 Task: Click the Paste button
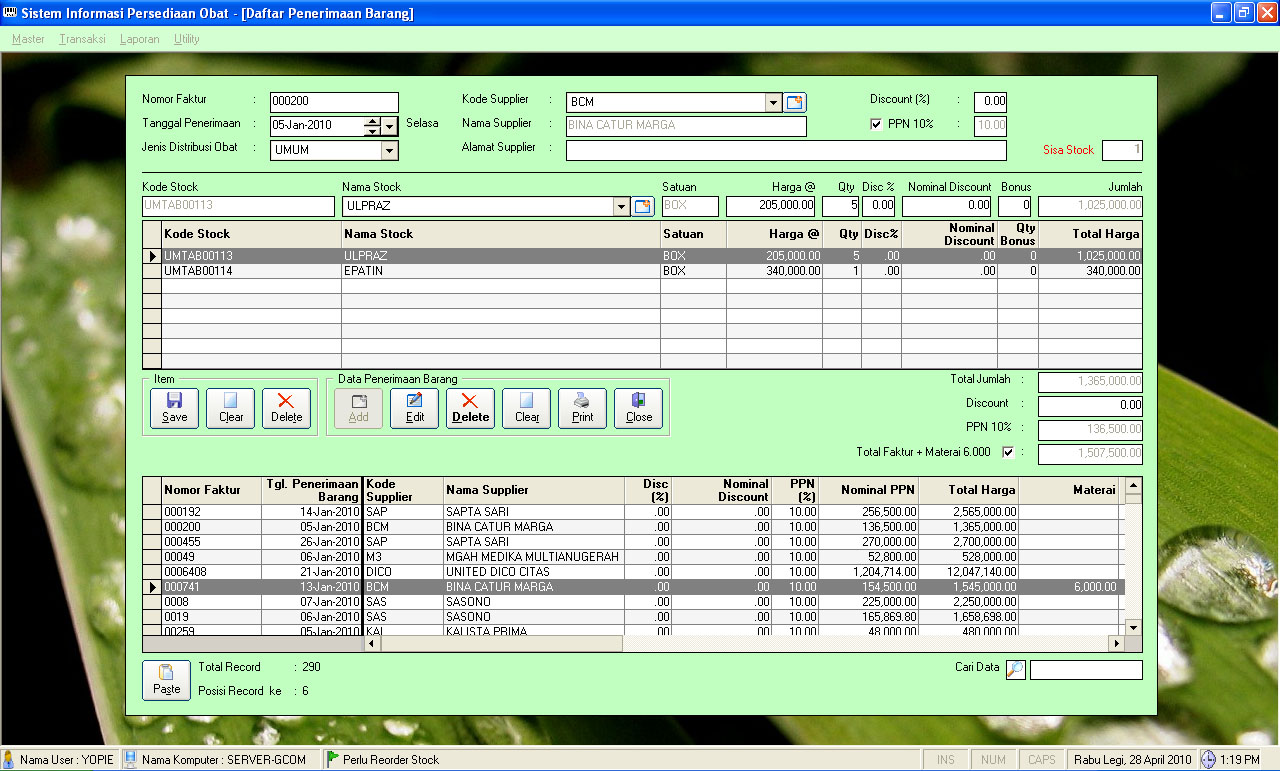166,680
